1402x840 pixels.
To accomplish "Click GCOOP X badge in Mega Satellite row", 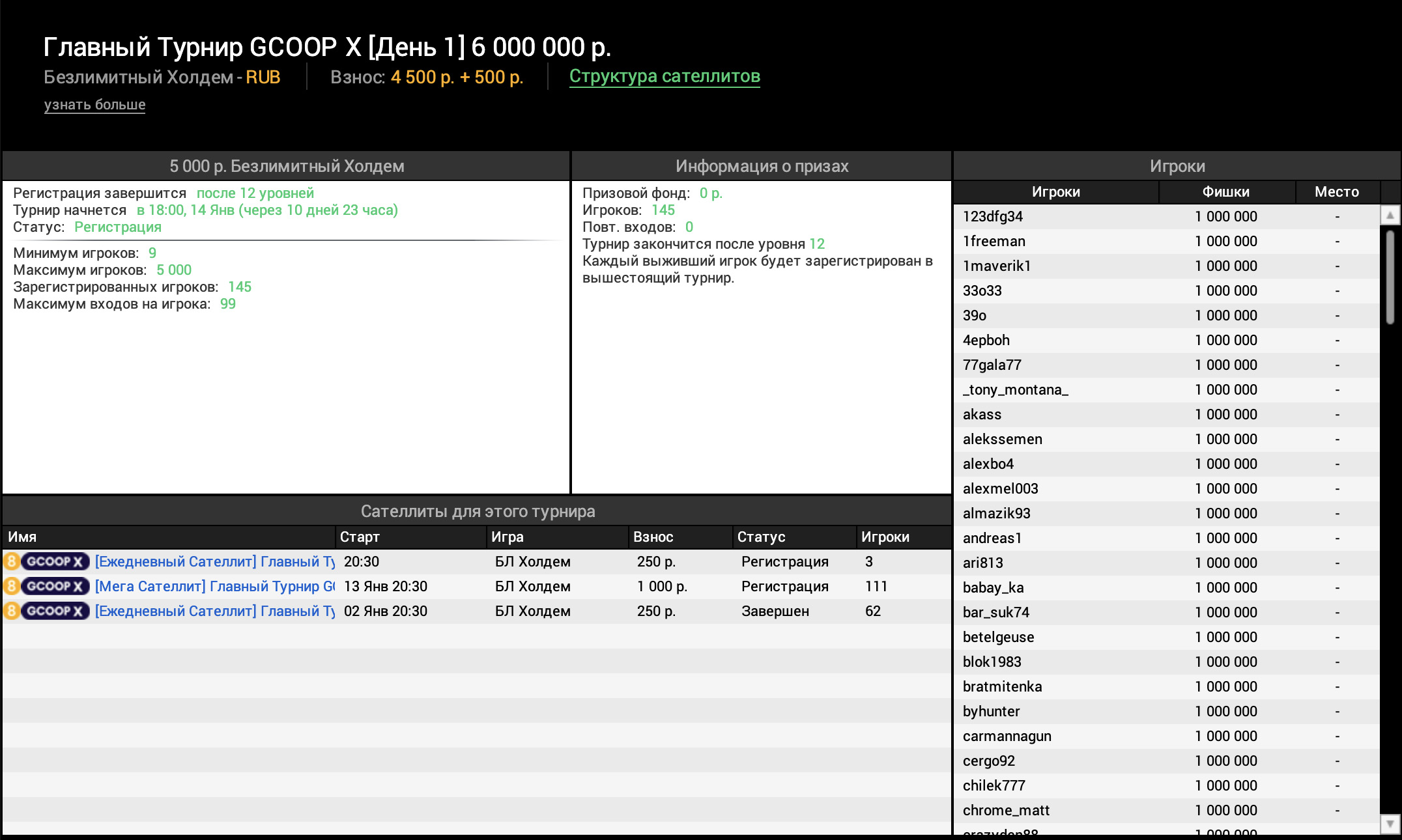I will point(55,586).
